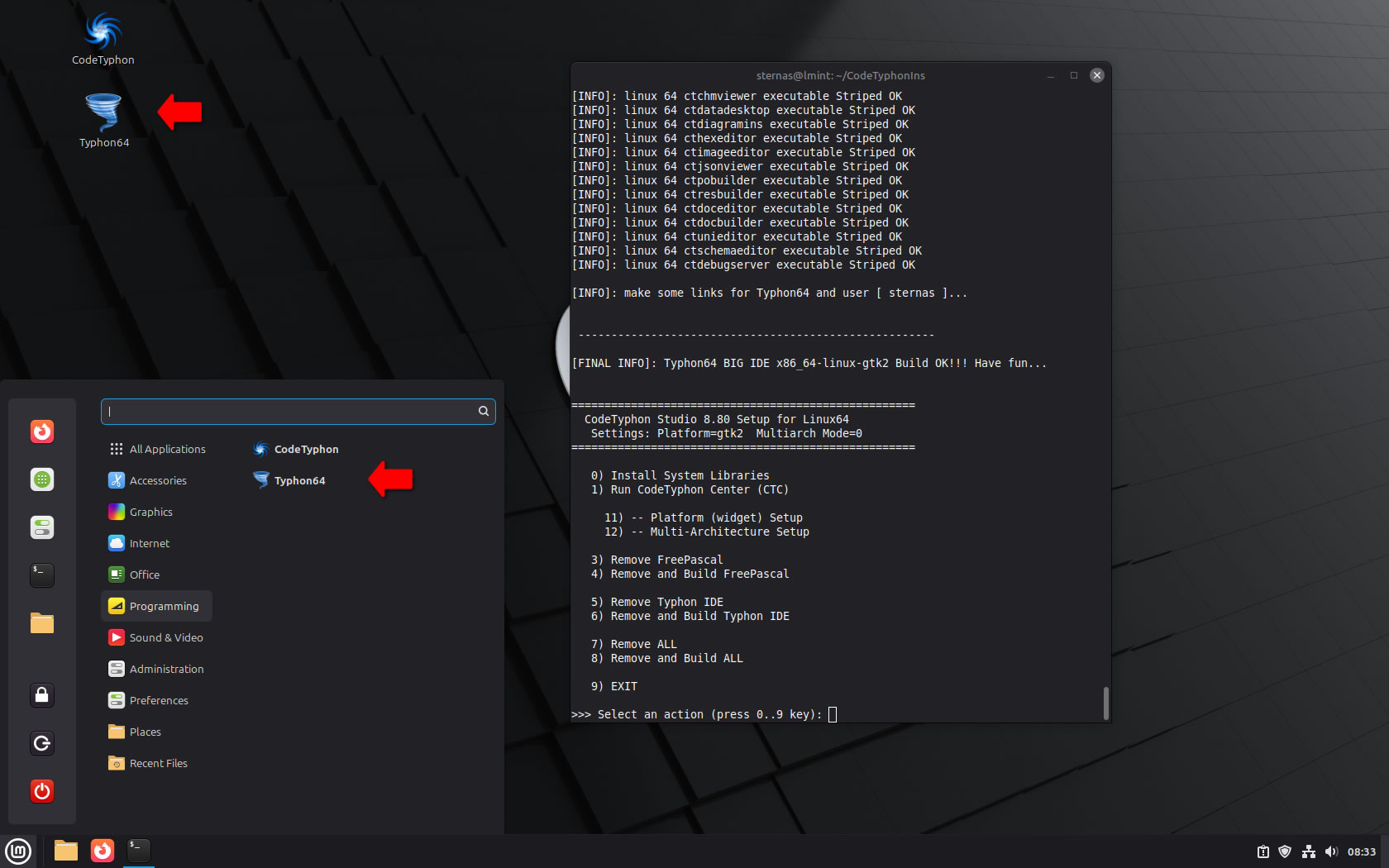The width and height of the screenshot is (1389, 868).
Task: Click the menu search text field
Action: [x=298, y=412]
